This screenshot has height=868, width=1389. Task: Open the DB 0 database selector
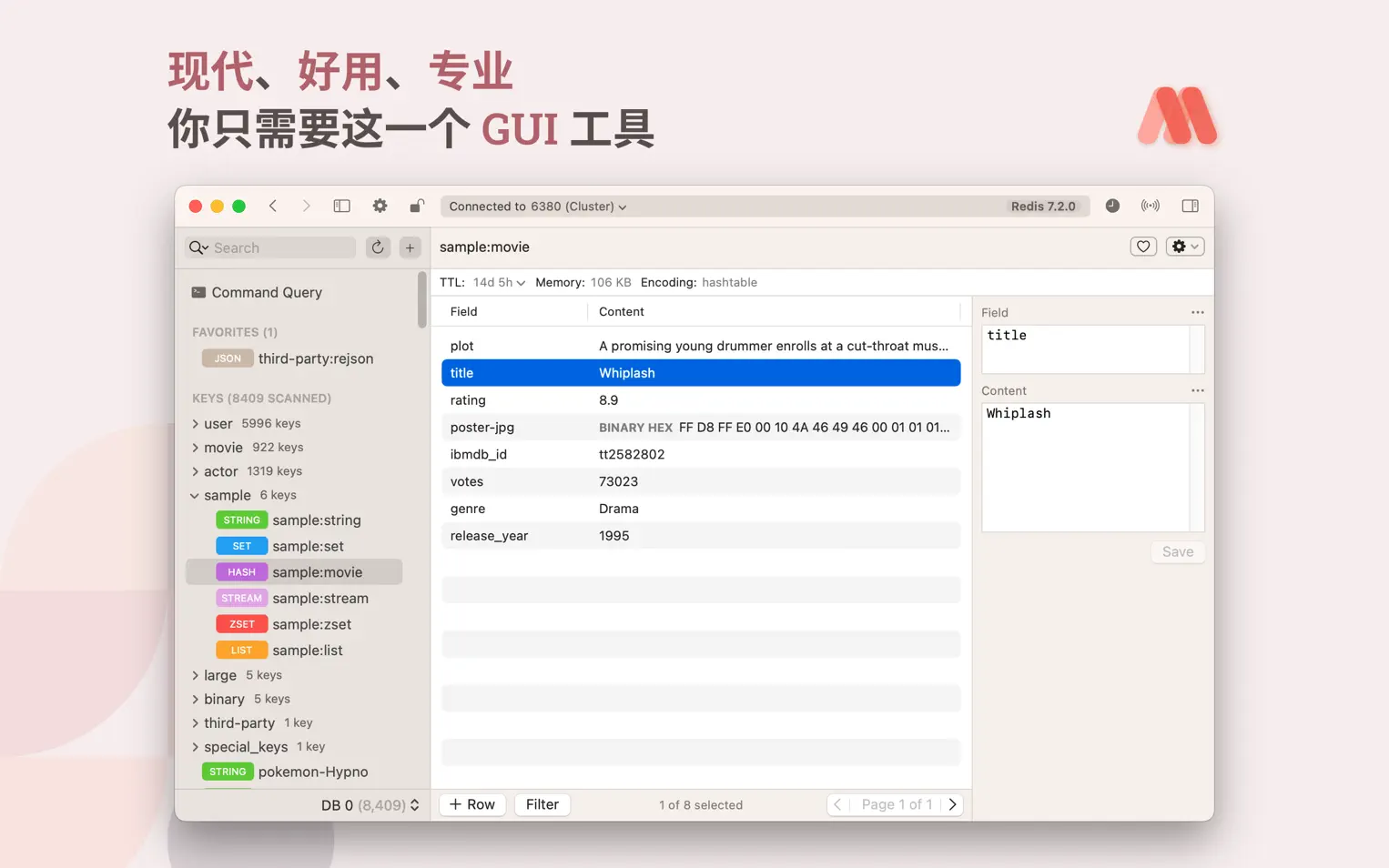[x=368, y=804]
